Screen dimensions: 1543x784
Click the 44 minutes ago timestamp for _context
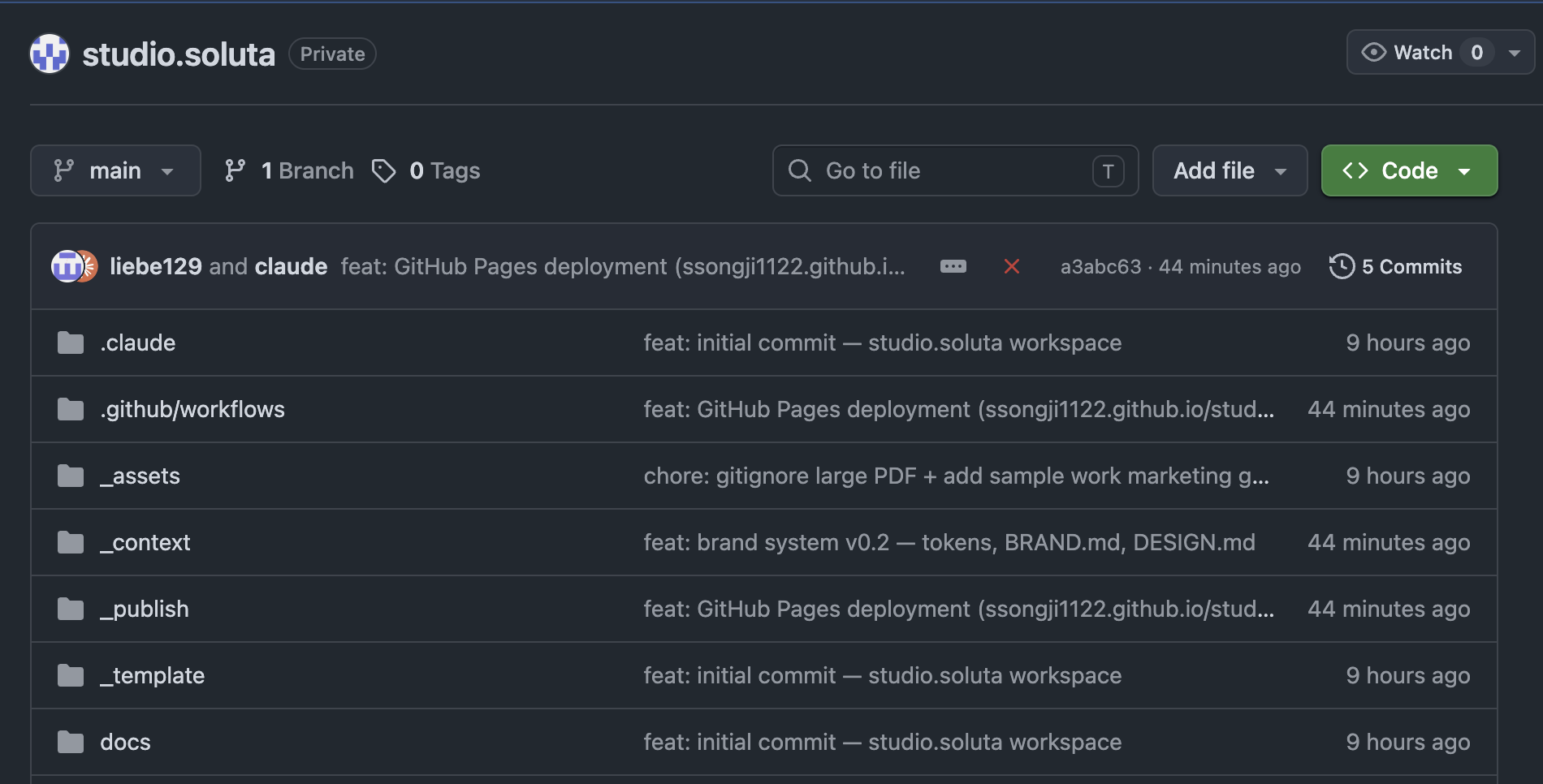1389,542
